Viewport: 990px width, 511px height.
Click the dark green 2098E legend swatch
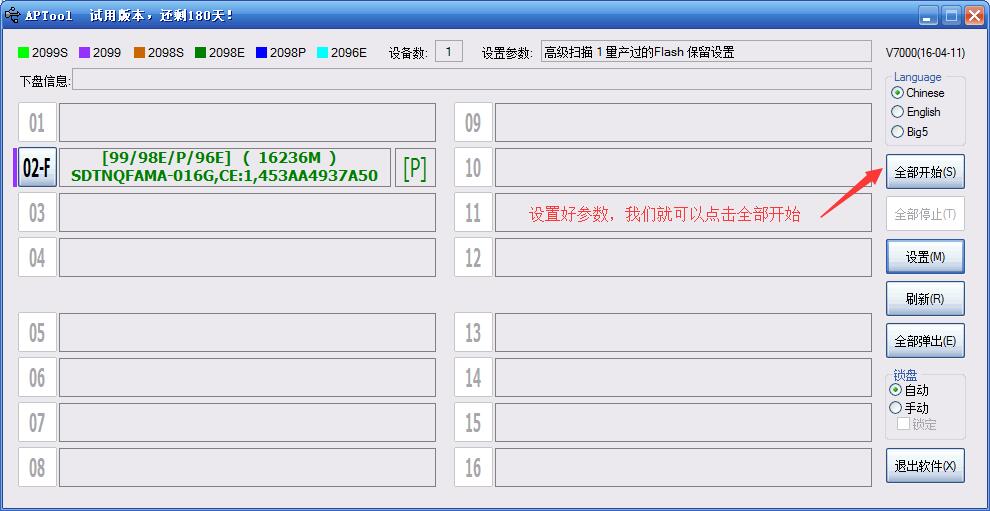pyautogui.click(x=201, y=52)
